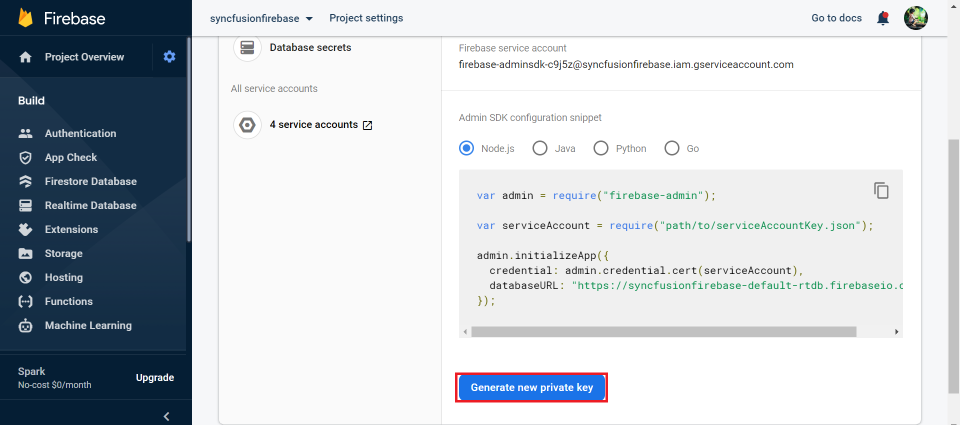The height and width of the screenshot is (425, 960).
Task: Click the snippet scrollbar right arrow
Action: pos(896,331)
